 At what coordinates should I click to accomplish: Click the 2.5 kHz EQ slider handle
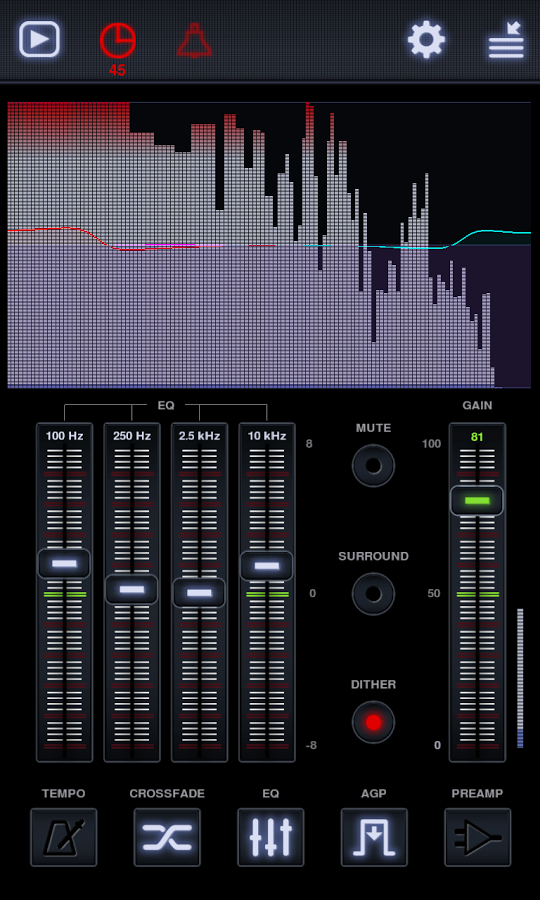pos(199,592)
